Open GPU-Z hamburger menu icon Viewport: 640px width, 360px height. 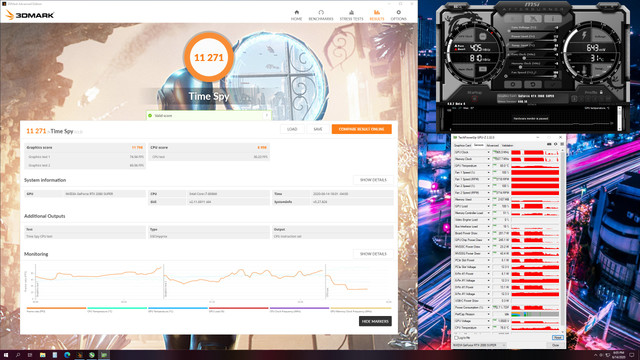click(562, 144)
